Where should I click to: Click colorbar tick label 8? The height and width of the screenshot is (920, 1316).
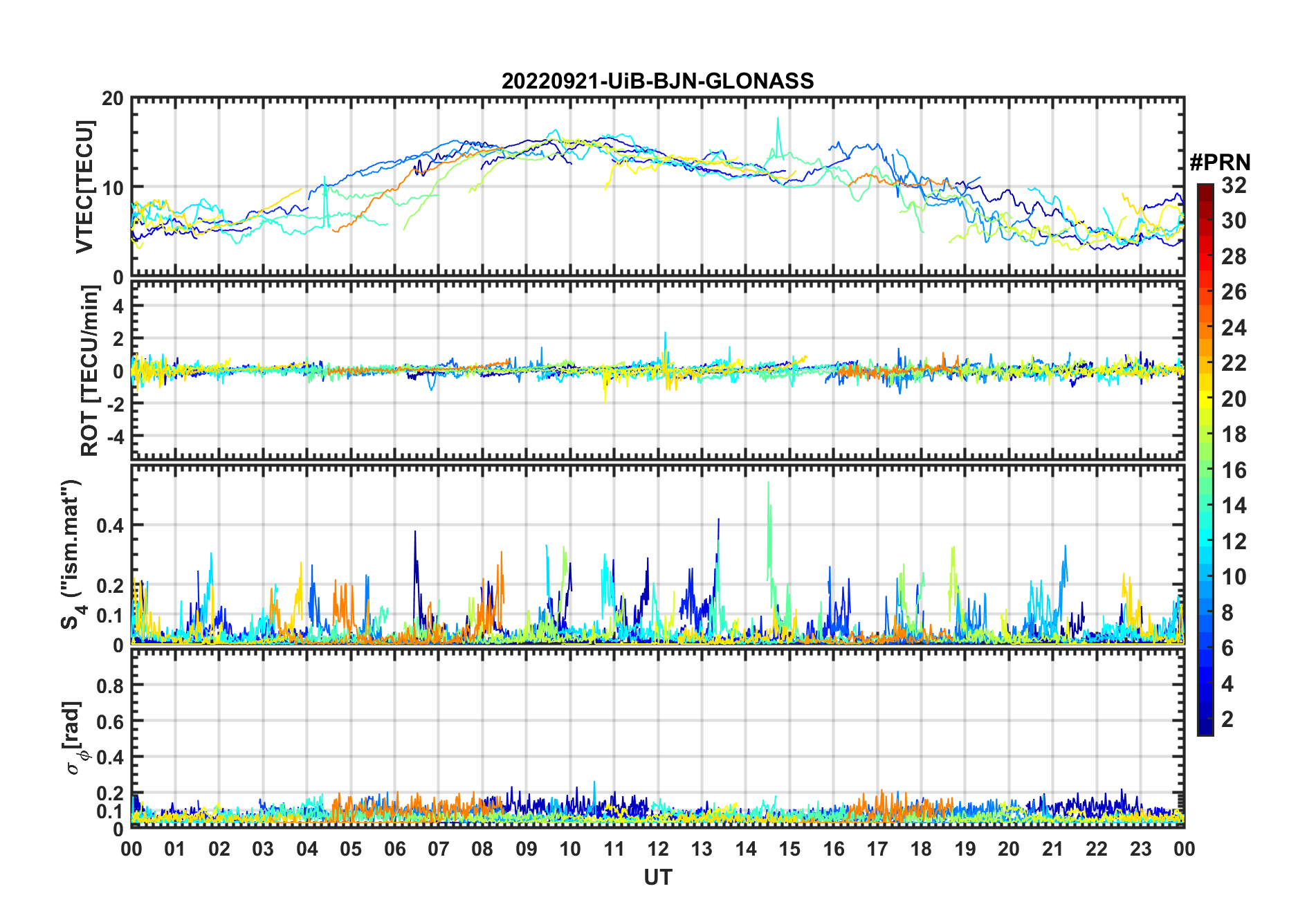[1227, 613]
